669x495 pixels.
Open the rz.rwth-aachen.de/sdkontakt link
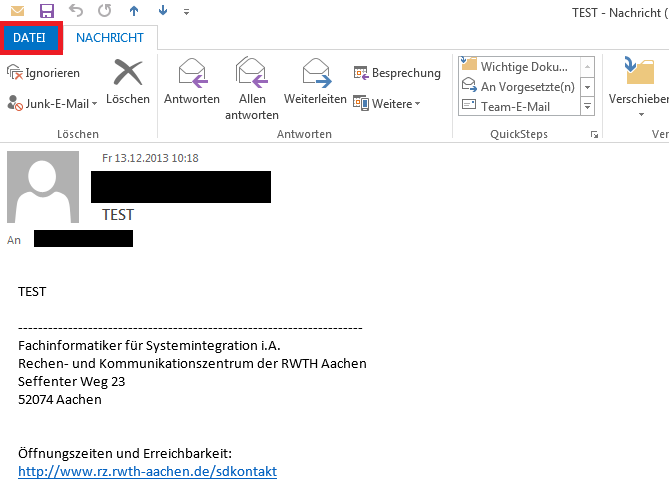(147, 471)
